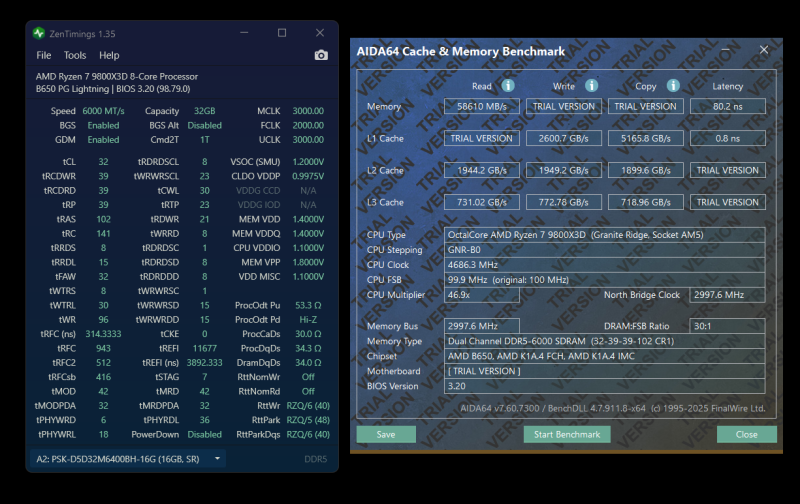800x504 pixels.
Task: Click the CPU Stepping GNR-B0 field
Action: (x=605, y=249)
